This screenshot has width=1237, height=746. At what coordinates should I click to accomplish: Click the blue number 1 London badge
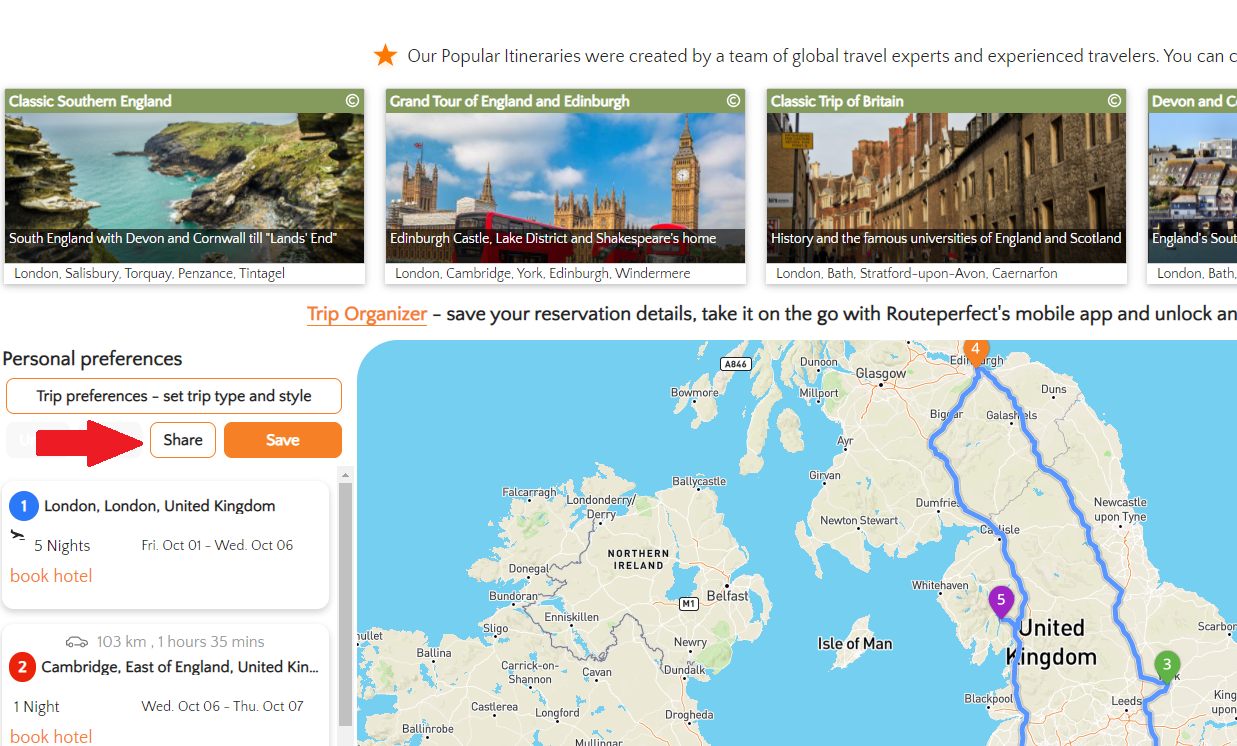[24, 506]
